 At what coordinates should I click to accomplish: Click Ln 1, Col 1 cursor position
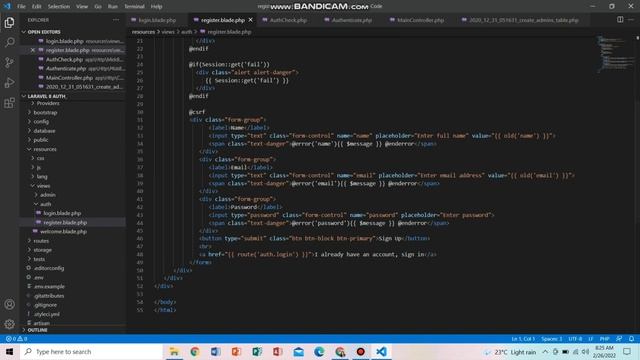click(523, 339)
